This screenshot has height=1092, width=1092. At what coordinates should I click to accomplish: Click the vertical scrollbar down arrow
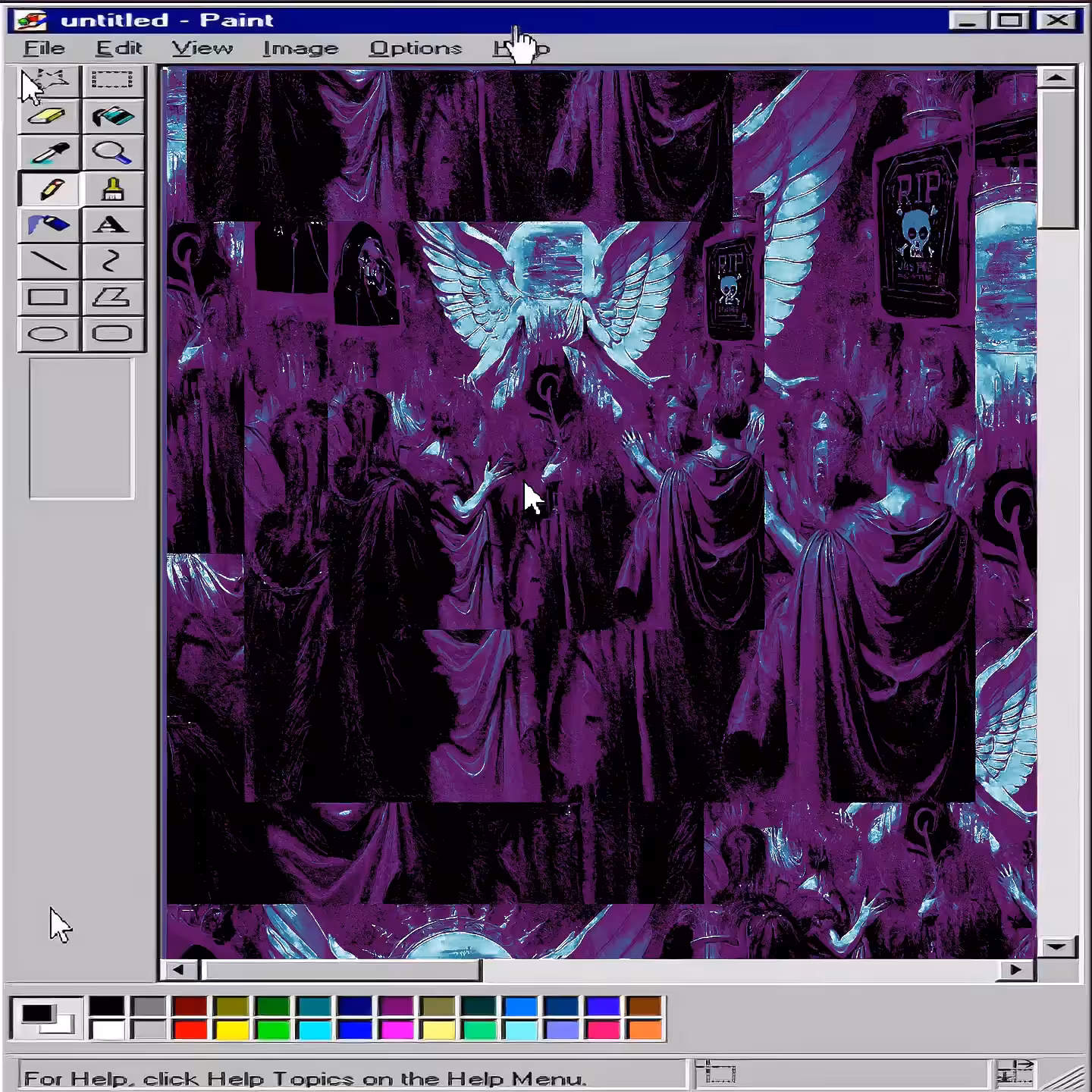[1057, 946]
